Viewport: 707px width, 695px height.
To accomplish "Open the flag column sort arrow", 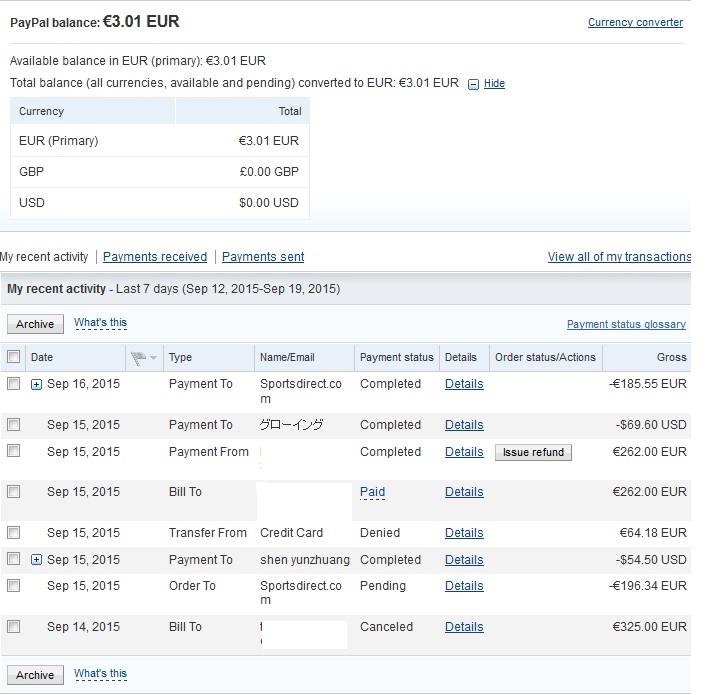I will pos(153,358).
